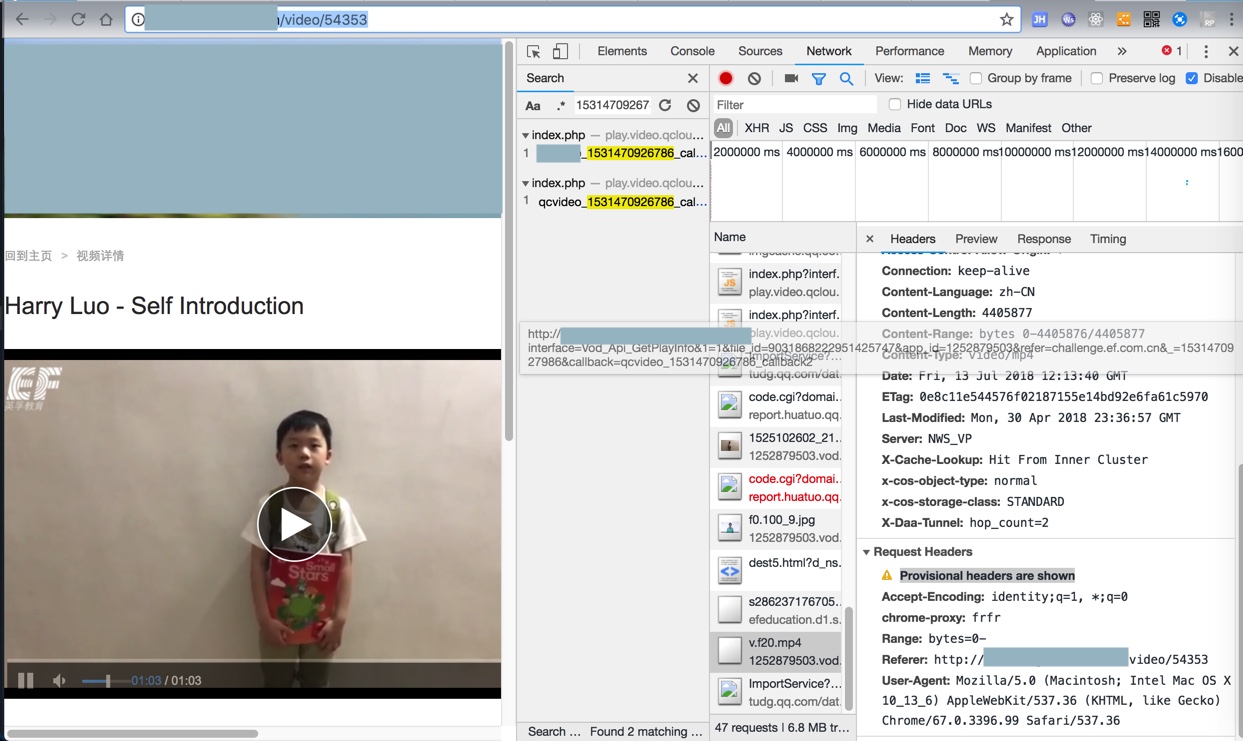Use large request rows view icon
The image size is (1243, 741).
click(922, 78)
